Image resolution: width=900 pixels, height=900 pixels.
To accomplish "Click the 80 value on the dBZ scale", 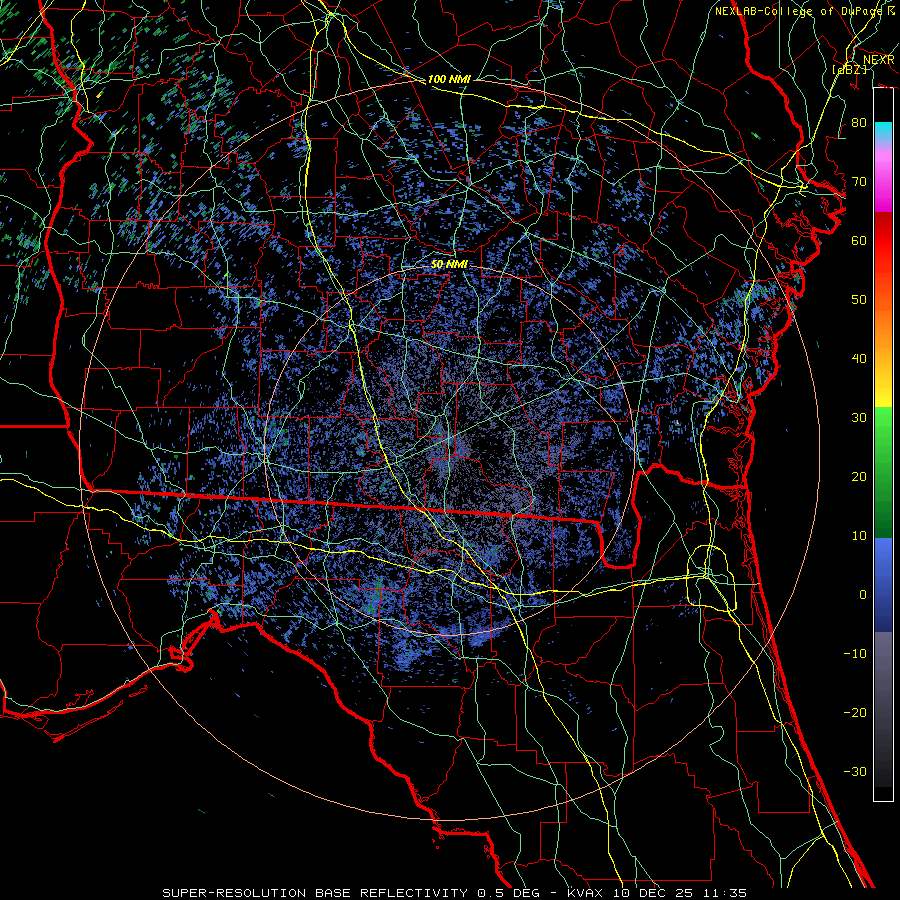I will [x=859, y=122].
